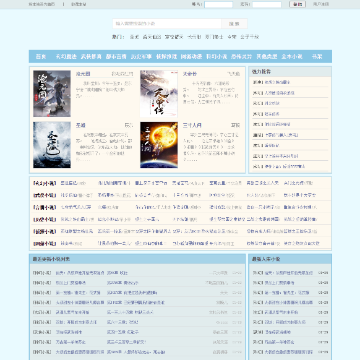Open the 恐怖灵异 category tab
The image size is (360, 360).
[x=242, y=57]
